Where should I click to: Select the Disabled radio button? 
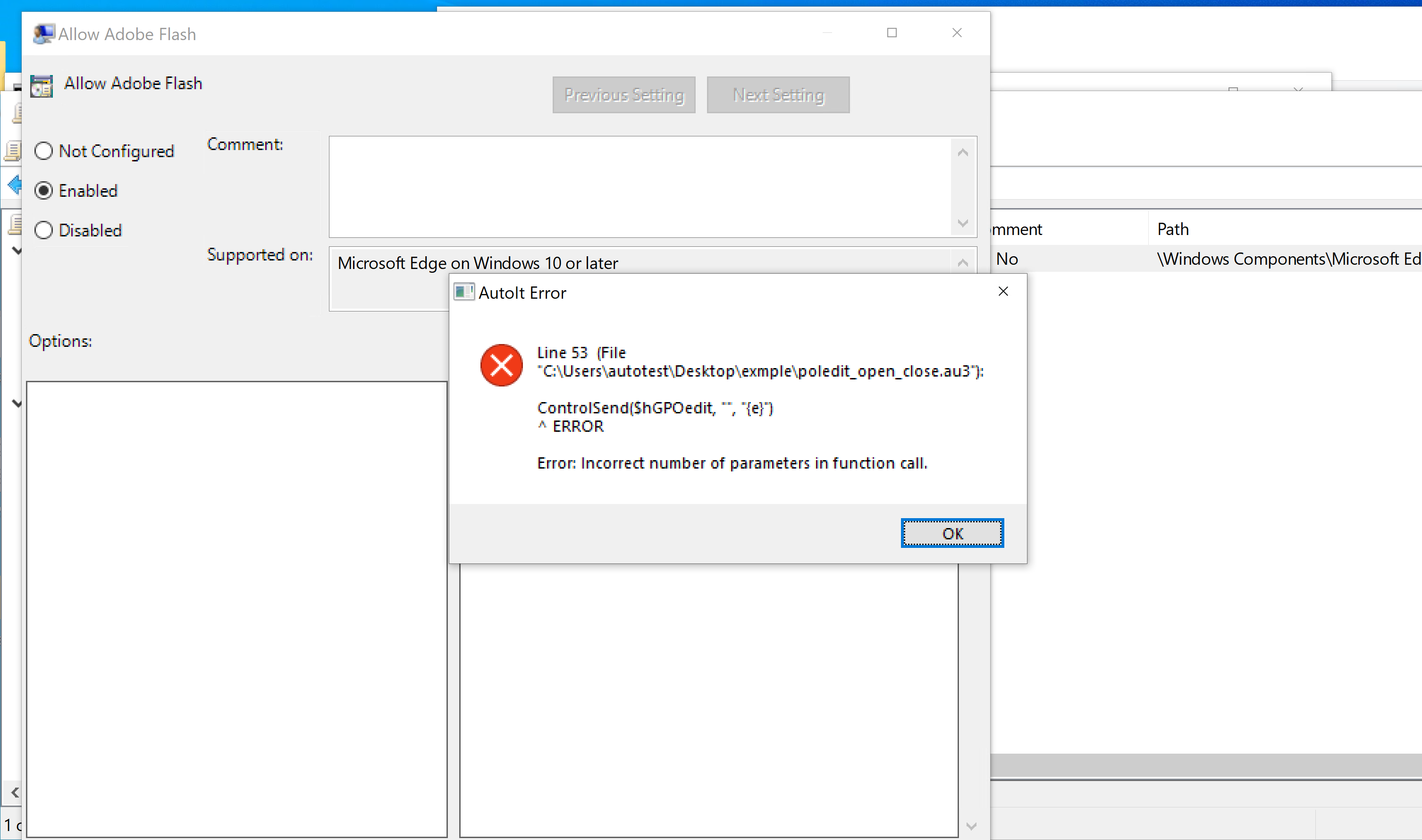43,230
